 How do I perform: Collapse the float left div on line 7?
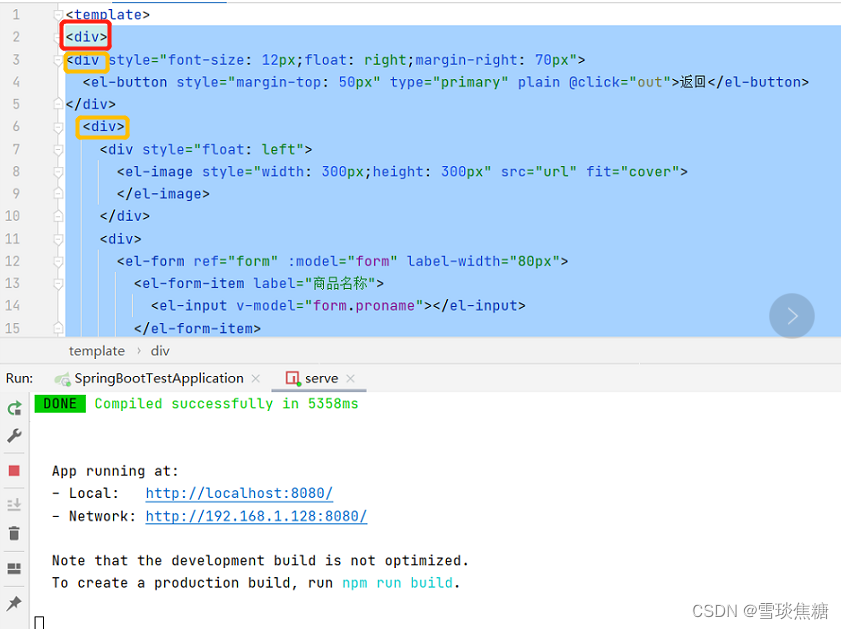click(x=58, y=149)
